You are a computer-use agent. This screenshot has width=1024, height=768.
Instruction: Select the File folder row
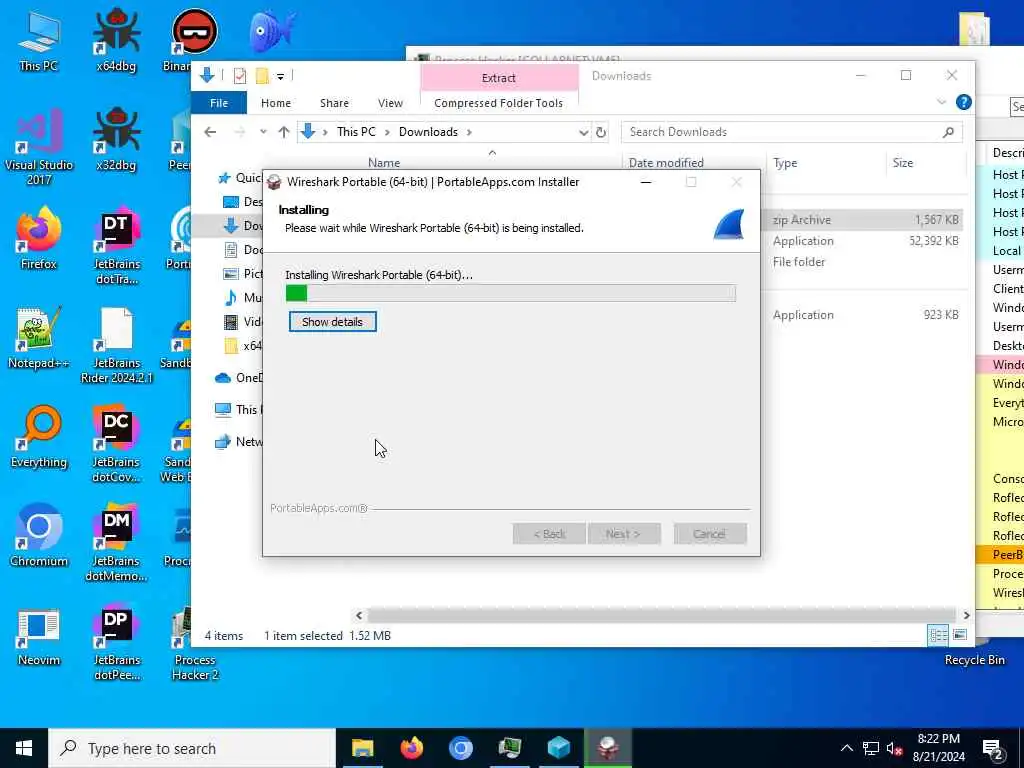[864, 262]
